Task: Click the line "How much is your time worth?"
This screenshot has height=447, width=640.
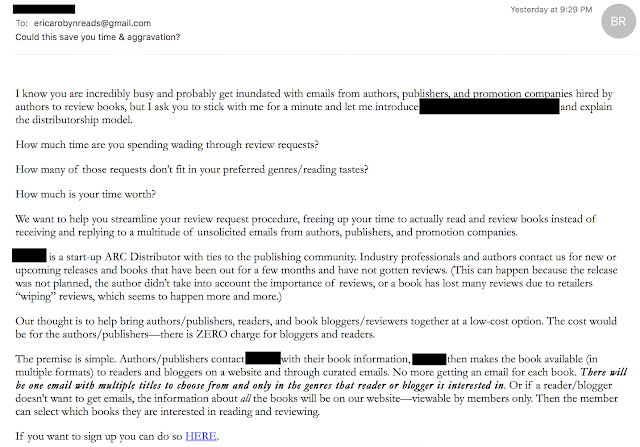Action: pos(86,194)
